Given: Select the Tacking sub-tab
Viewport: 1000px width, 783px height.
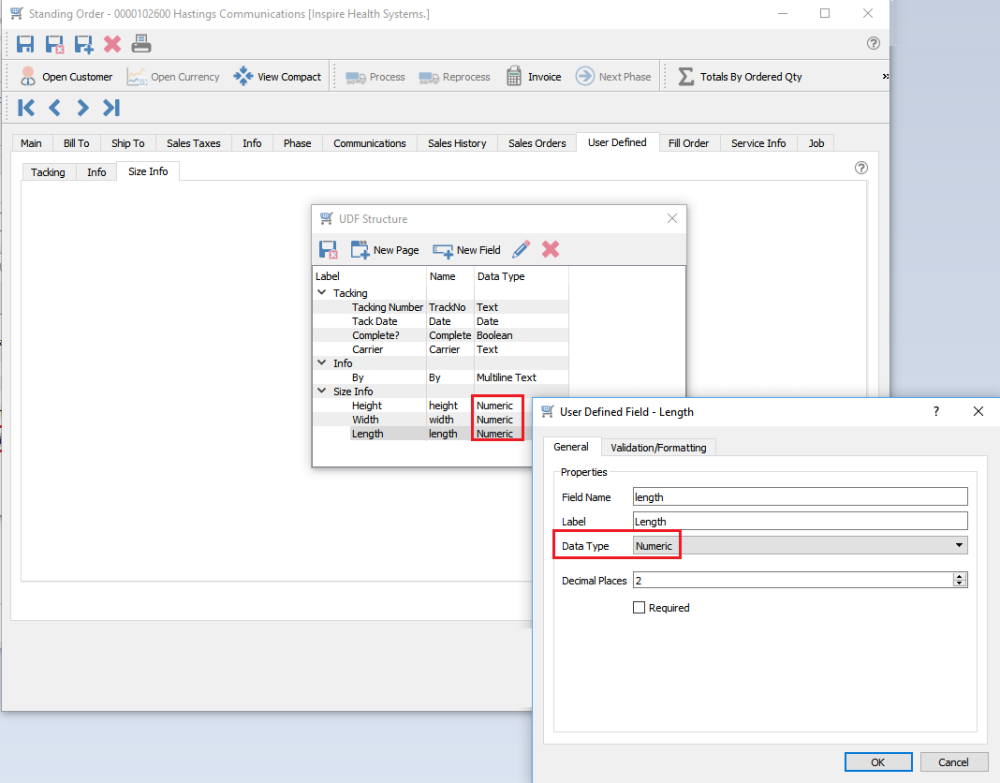Looking at the screenshot, I should [48, 172].
